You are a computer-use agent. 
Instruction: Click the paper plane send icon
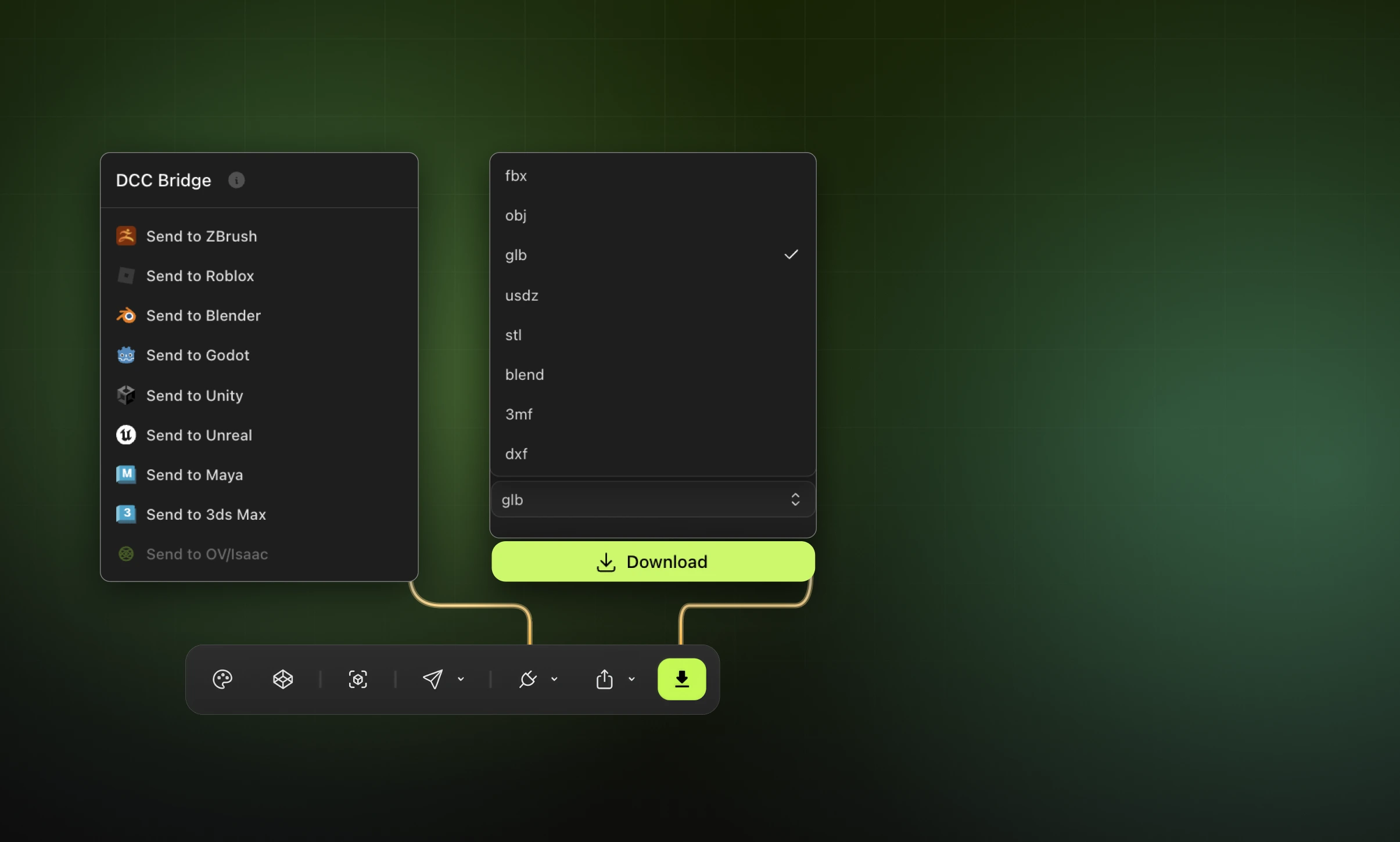point(433,679)
